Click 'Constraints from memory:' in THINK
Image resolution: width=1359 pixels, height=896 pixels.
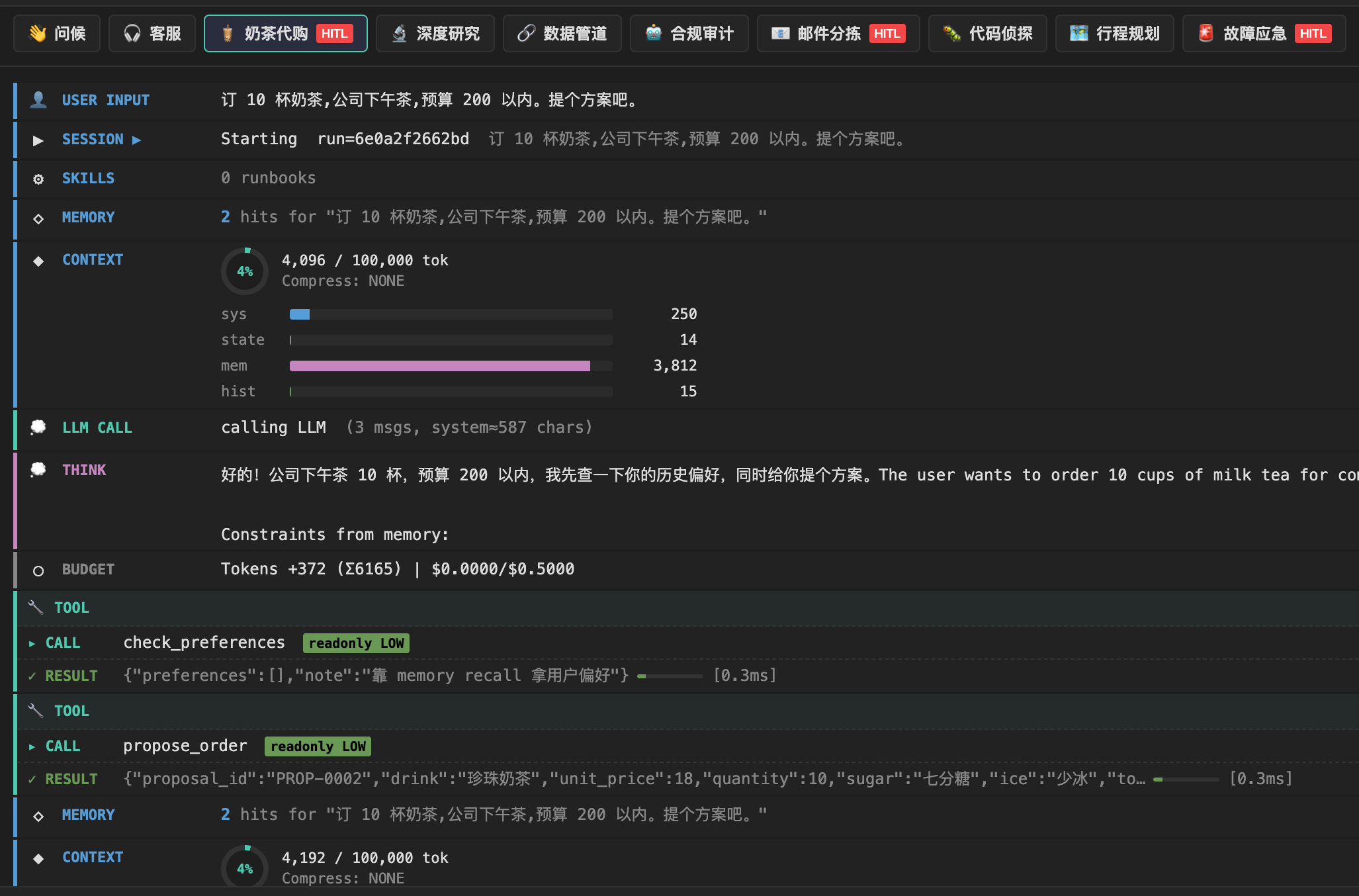(x=335, y=535)
